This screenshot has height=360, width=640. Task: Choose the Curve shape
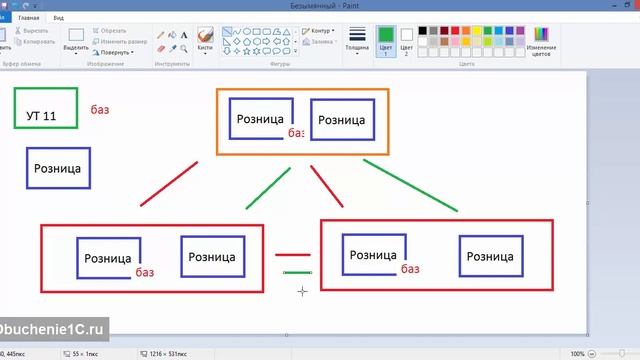click(237, 32)
